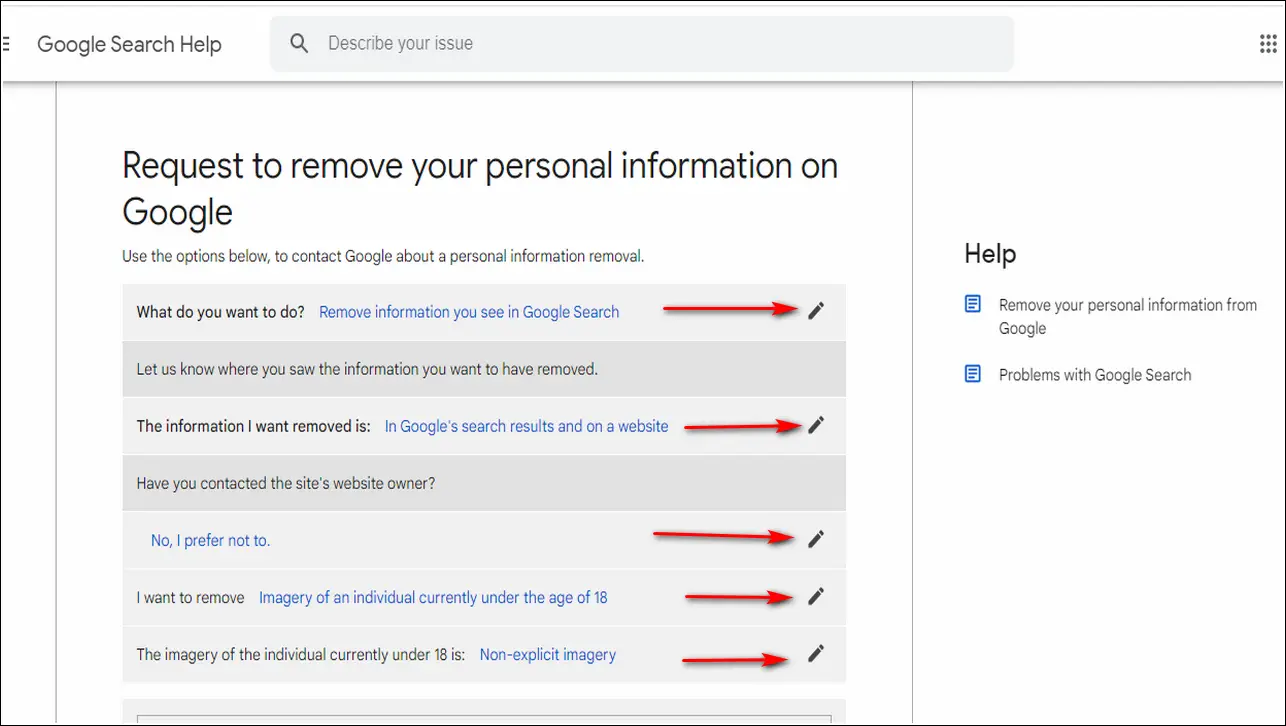This screenshot has width=1286, height=726.
Task: Click the 'What do you want to do?' label
Action: 221,312
